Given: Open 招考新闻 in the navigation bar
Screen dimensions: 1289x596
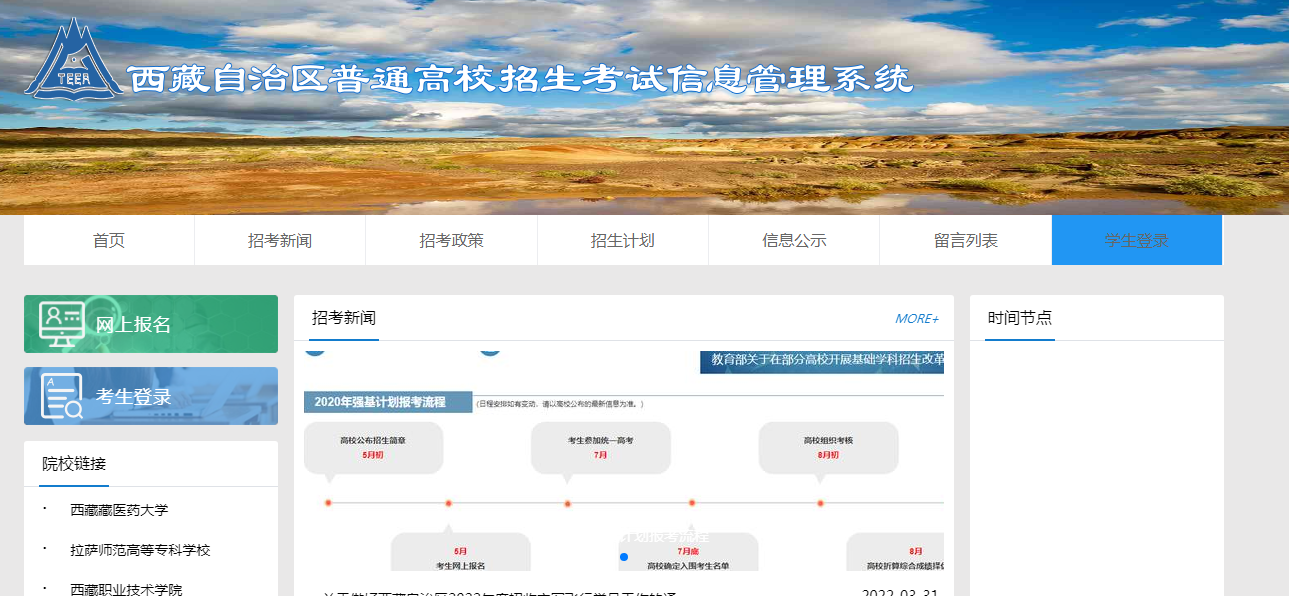Looking at the screenshot, I should click(x=280, y=241).
